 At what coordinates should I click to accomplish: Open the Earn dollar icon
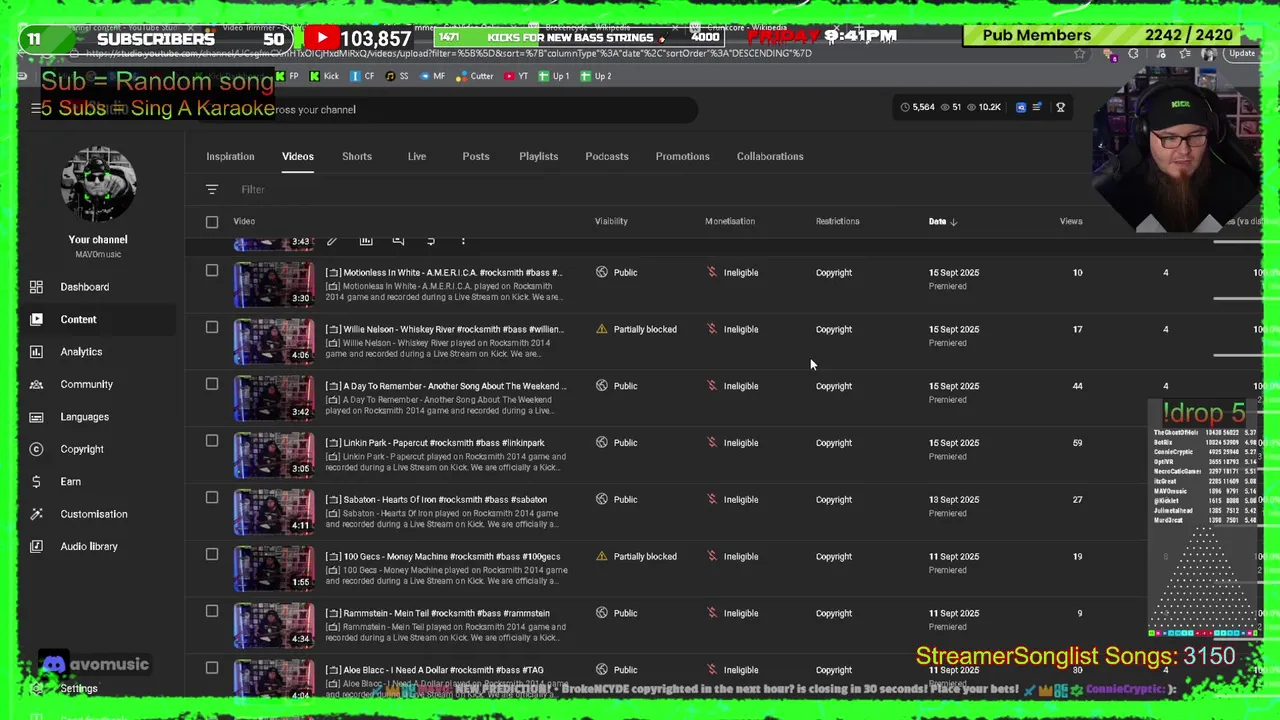click(x=36, y=481)
